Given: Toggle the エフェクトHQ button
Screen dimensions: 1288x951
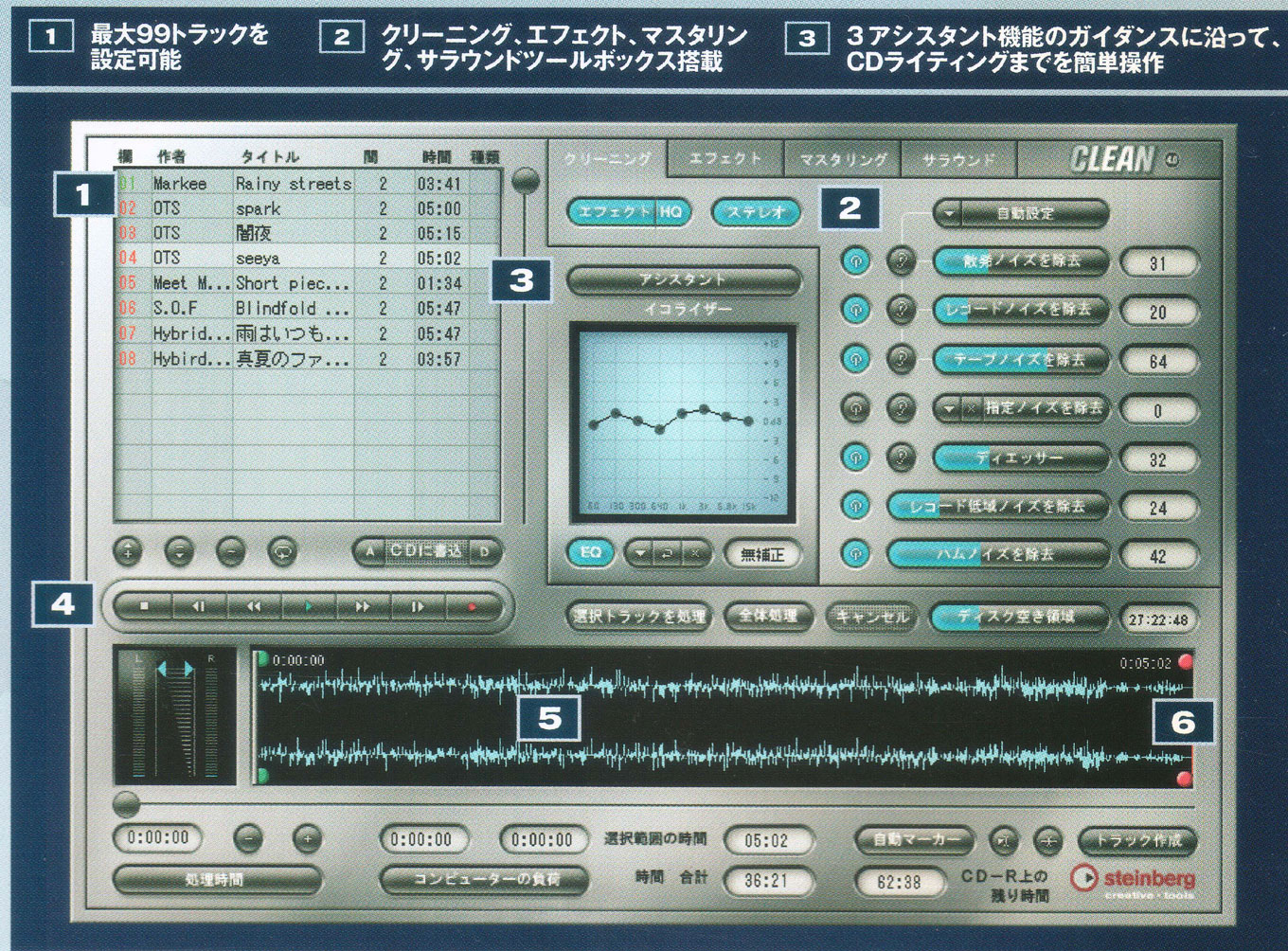Looking at the screenshot, I should pyautogui.click(x=631, y=212).
